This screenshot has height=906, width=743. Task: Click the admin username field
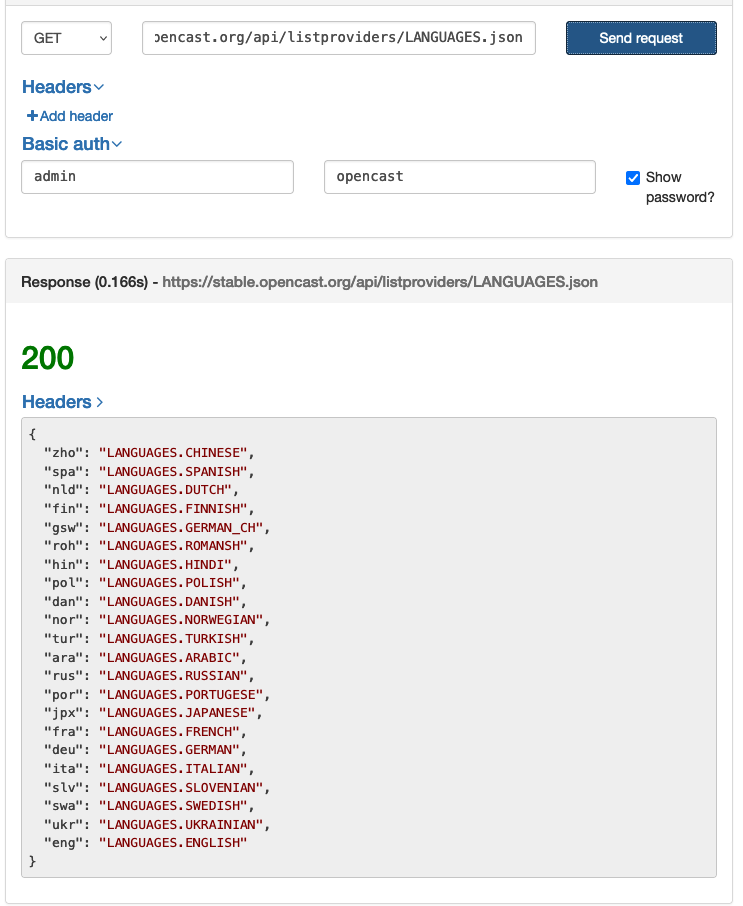click(x=157, y=177)
